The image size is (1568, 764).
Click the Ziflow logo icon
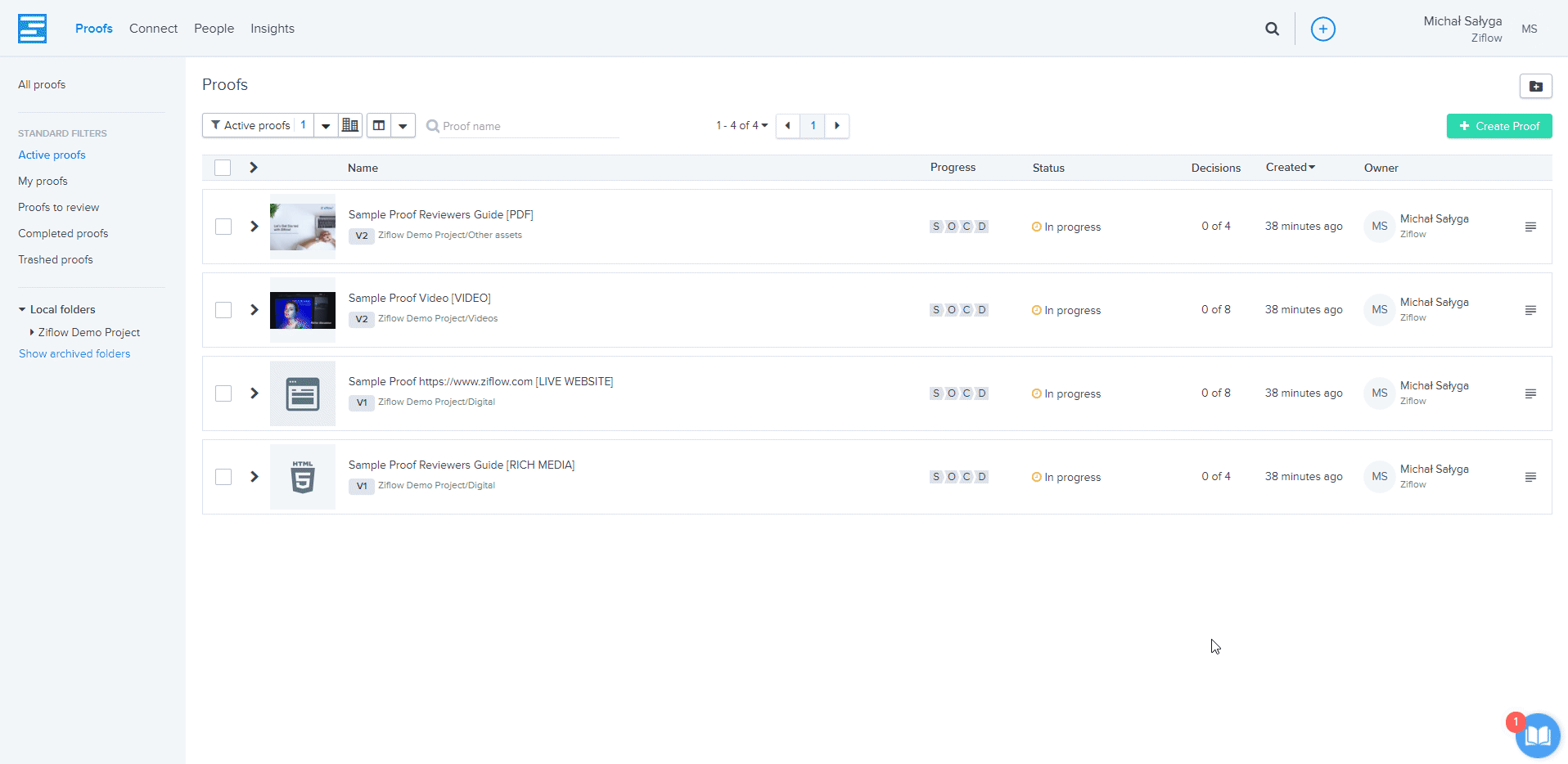pos(32,29)
